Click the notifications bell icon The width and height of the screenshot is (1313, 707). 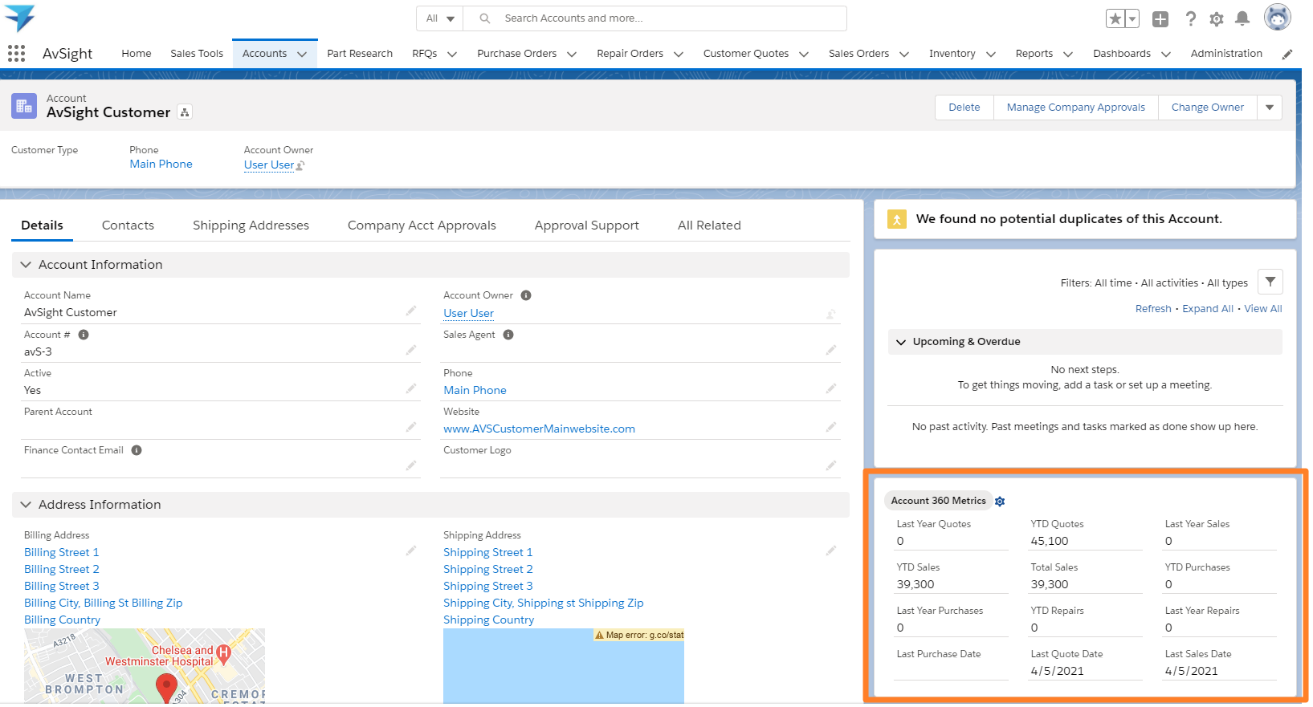1242,19
